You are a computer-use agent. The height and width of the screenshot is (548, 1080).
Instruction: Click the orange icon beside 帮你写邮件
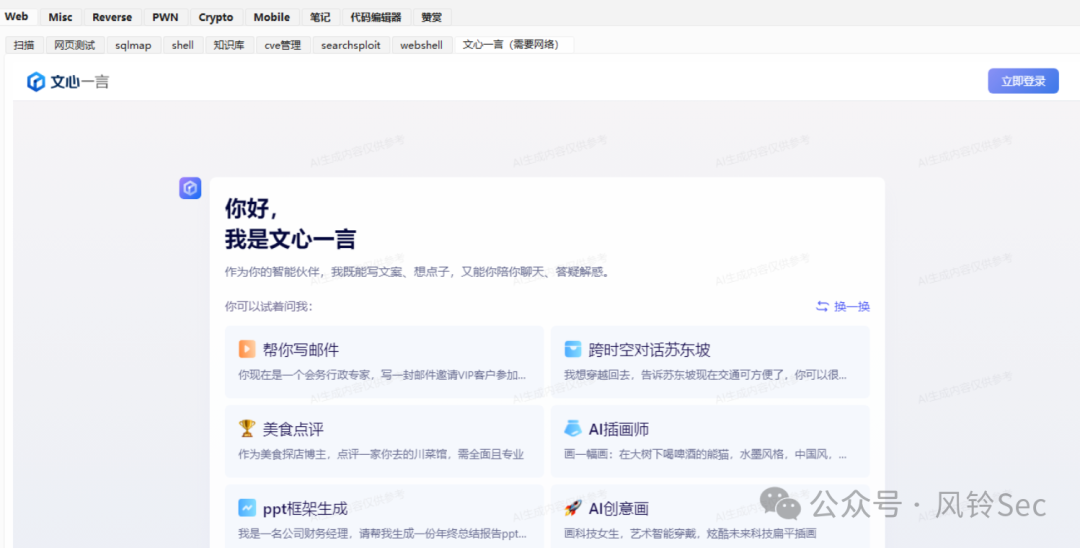pyautogui.click(x=247, y=349)
